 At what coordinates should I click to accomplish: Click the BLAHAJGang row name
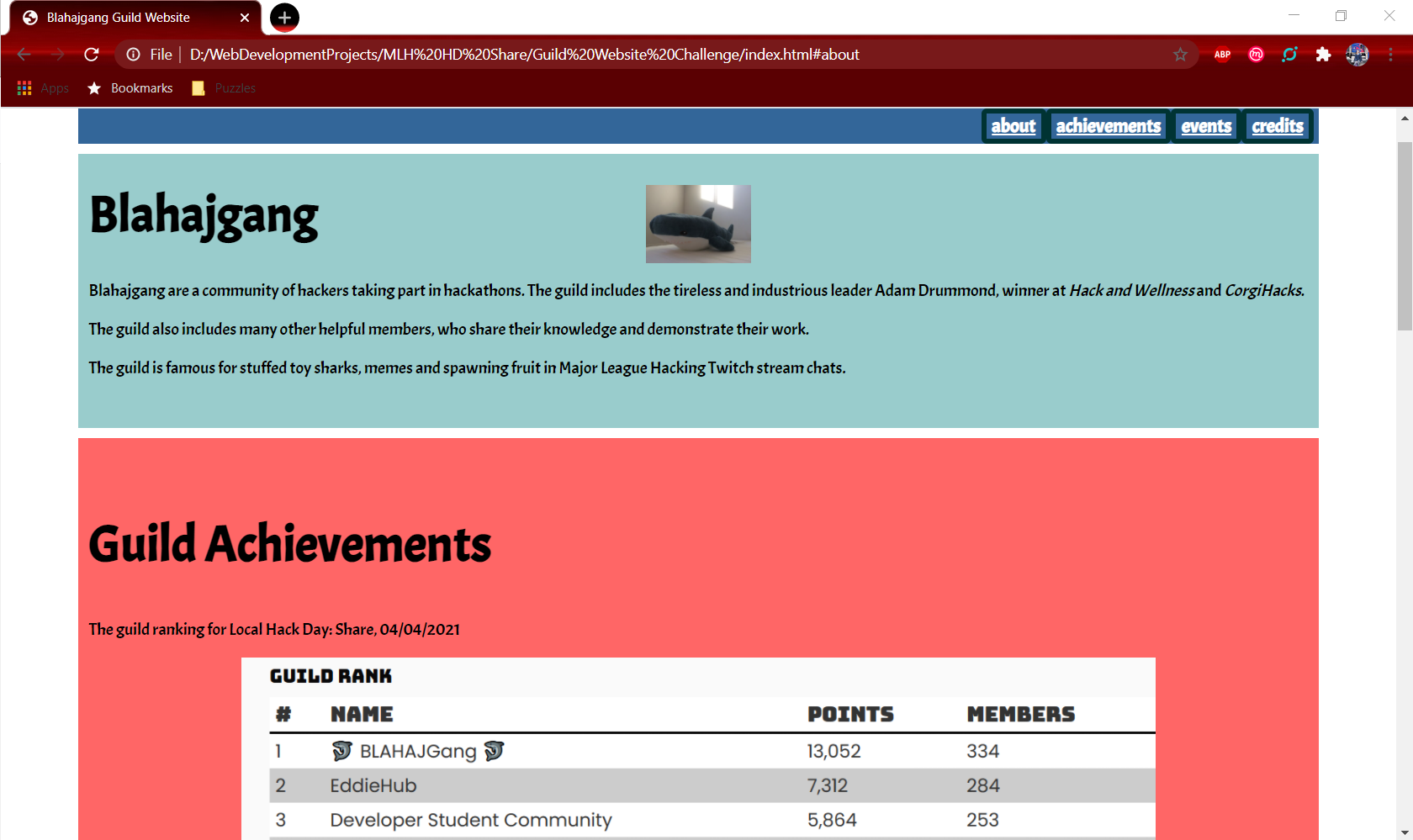click(x=418, y=751)
